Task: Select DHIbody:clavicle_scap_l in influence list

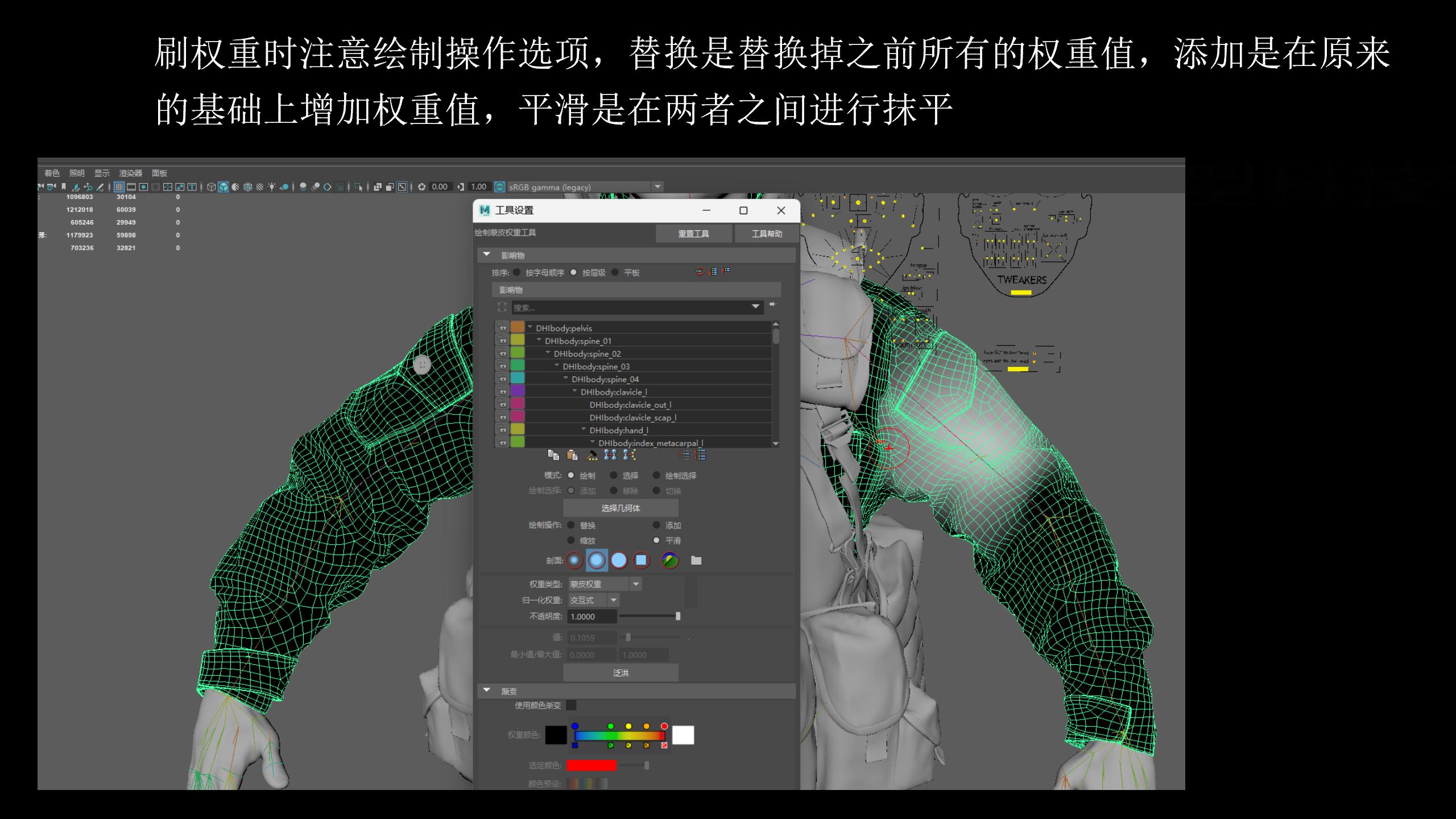Action: 633,417
